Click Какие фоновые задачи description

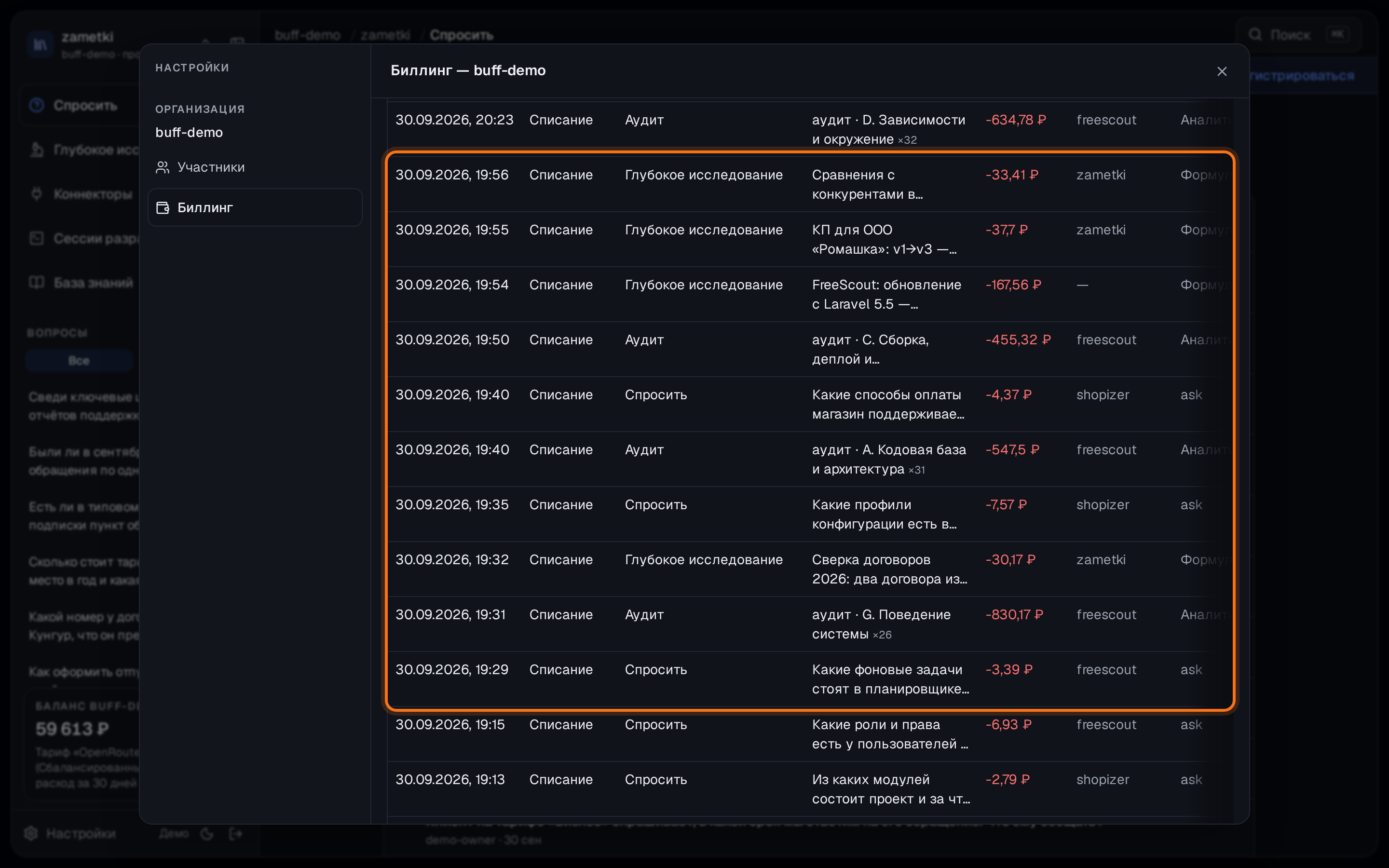(890, 679)
